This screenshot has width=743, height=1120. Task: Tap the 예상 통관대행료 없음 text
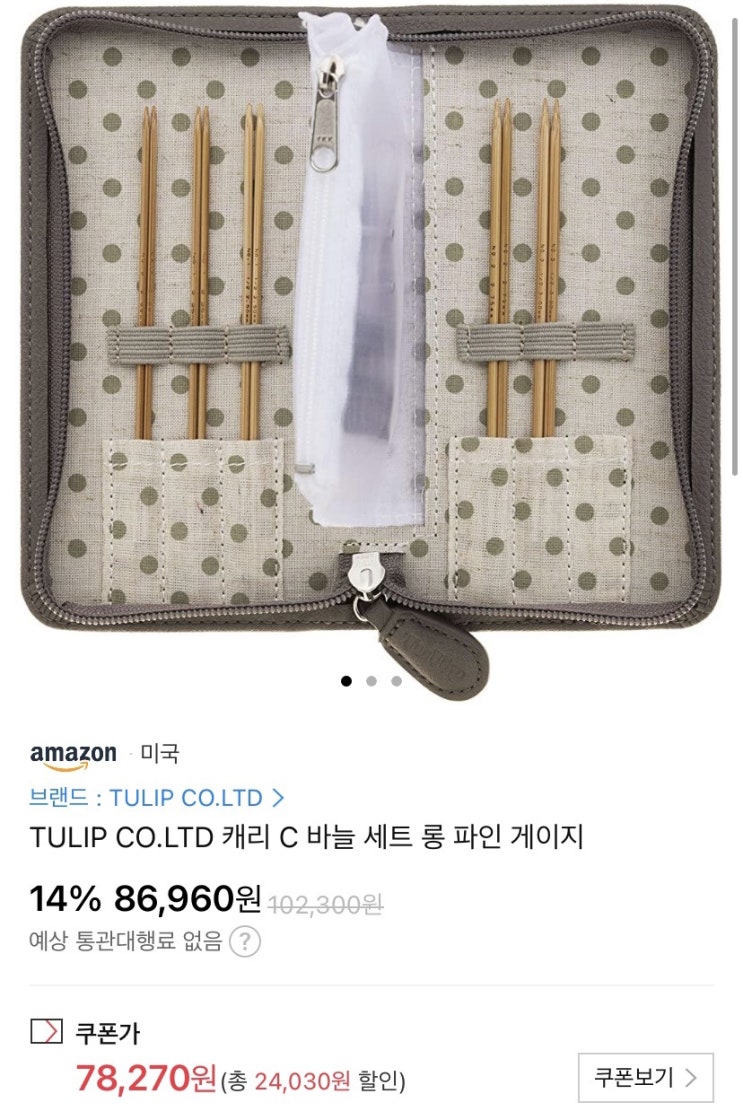click(126, 941)
